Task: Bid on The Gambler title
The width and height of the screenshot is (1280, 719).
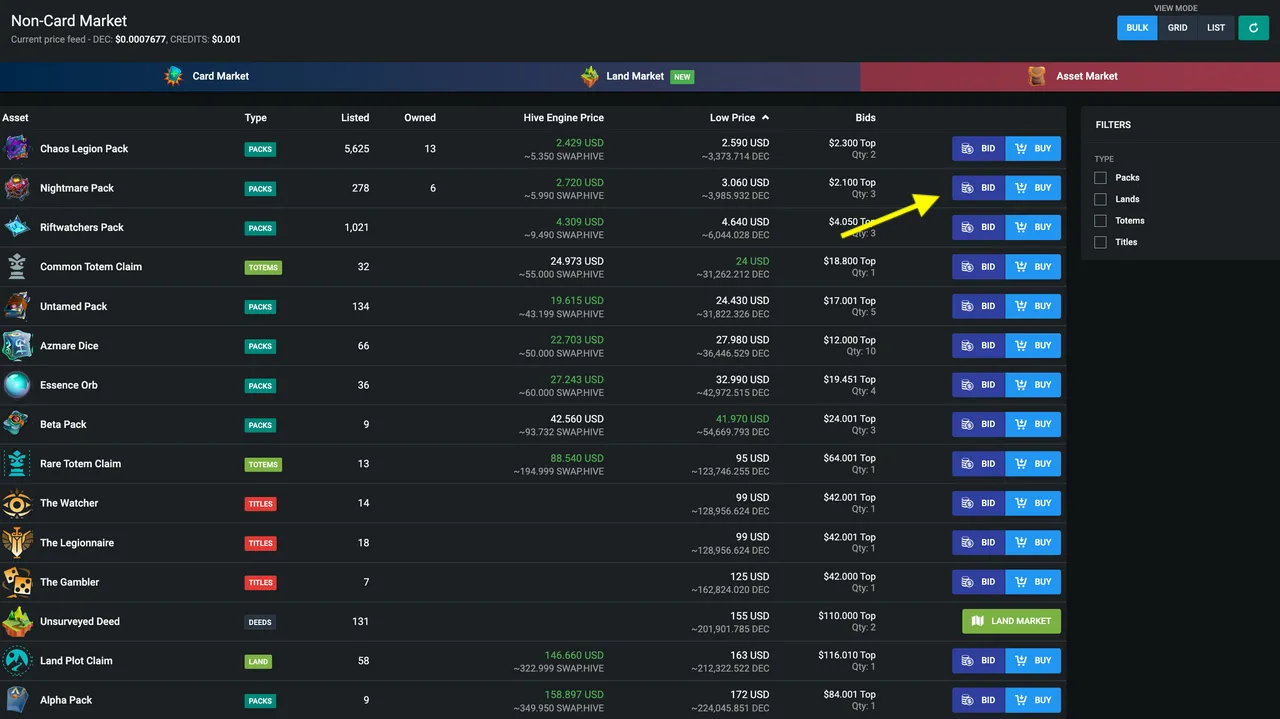Action: tap(978, 582)
